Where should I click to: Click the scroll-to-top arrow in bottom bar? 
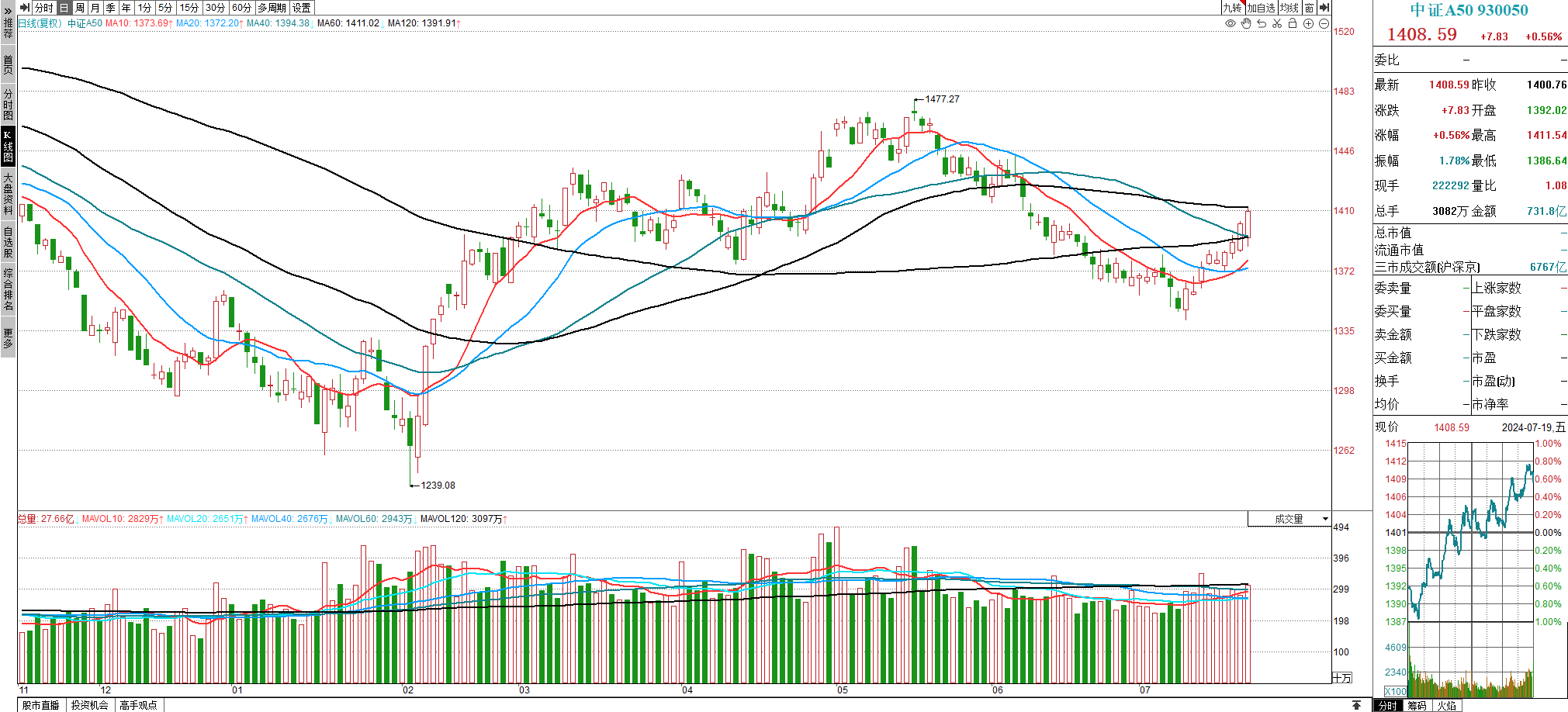click(x=1356, y=705)
